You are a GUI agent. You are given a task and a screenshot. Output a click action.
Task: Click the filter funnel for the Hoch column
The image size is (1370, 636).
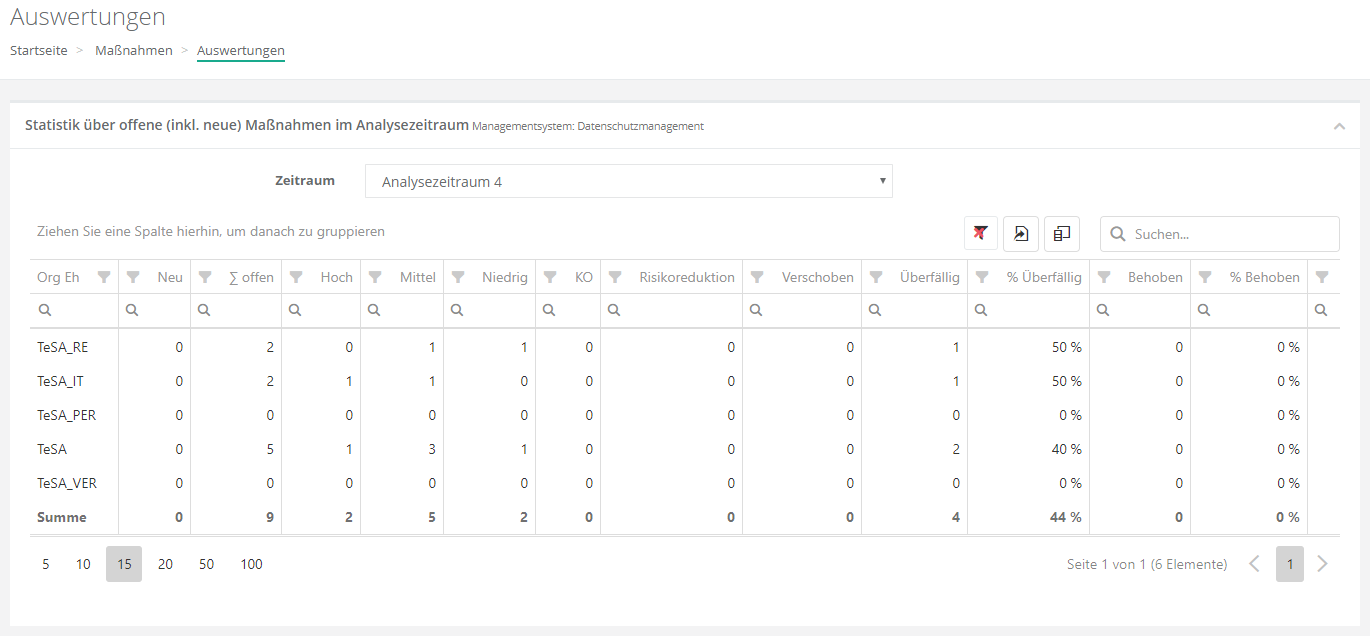click(x=296, y=277)
